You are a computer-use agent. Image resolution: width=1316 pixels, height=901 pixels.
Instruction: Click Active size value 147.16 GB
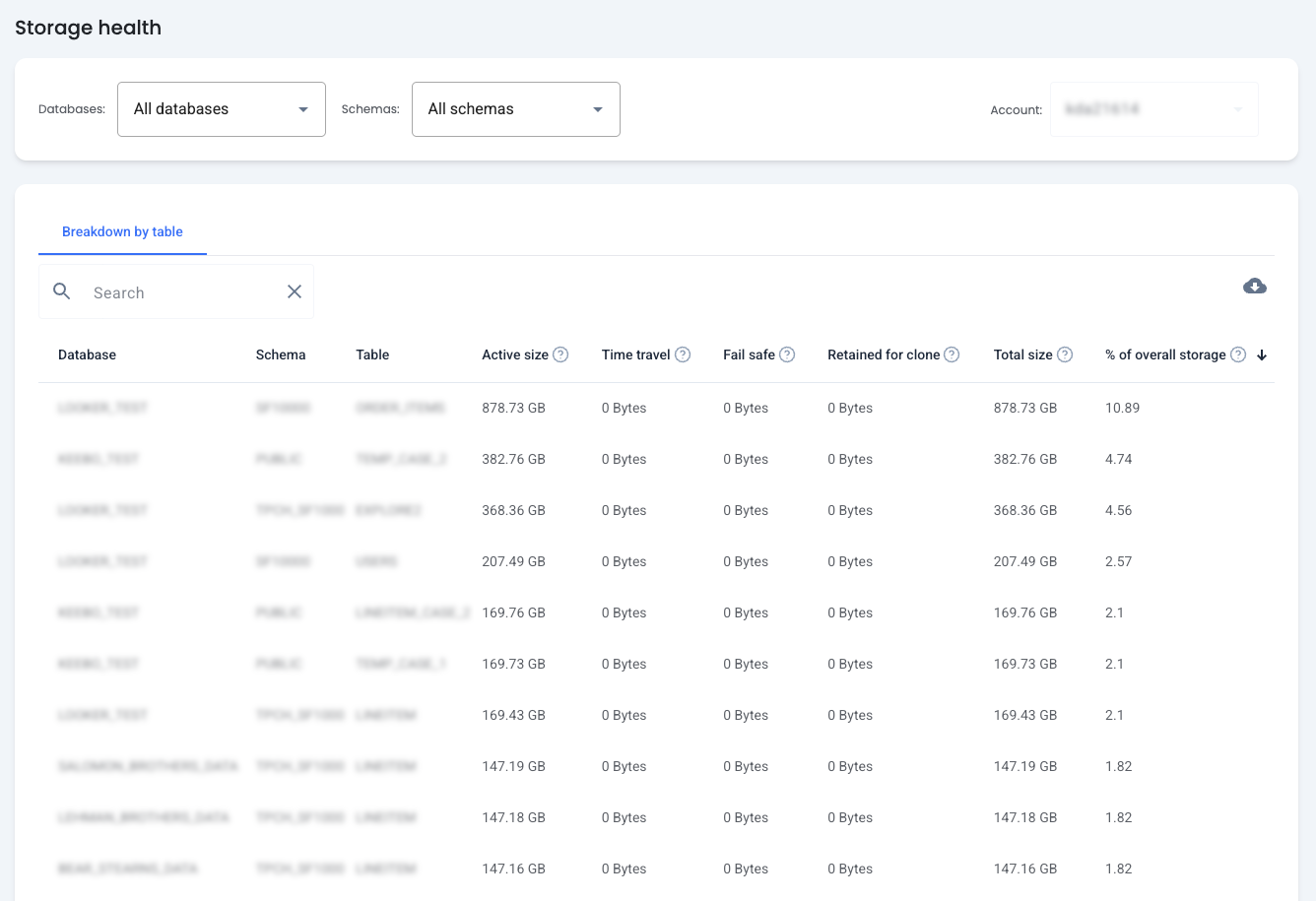click(513, 869)
